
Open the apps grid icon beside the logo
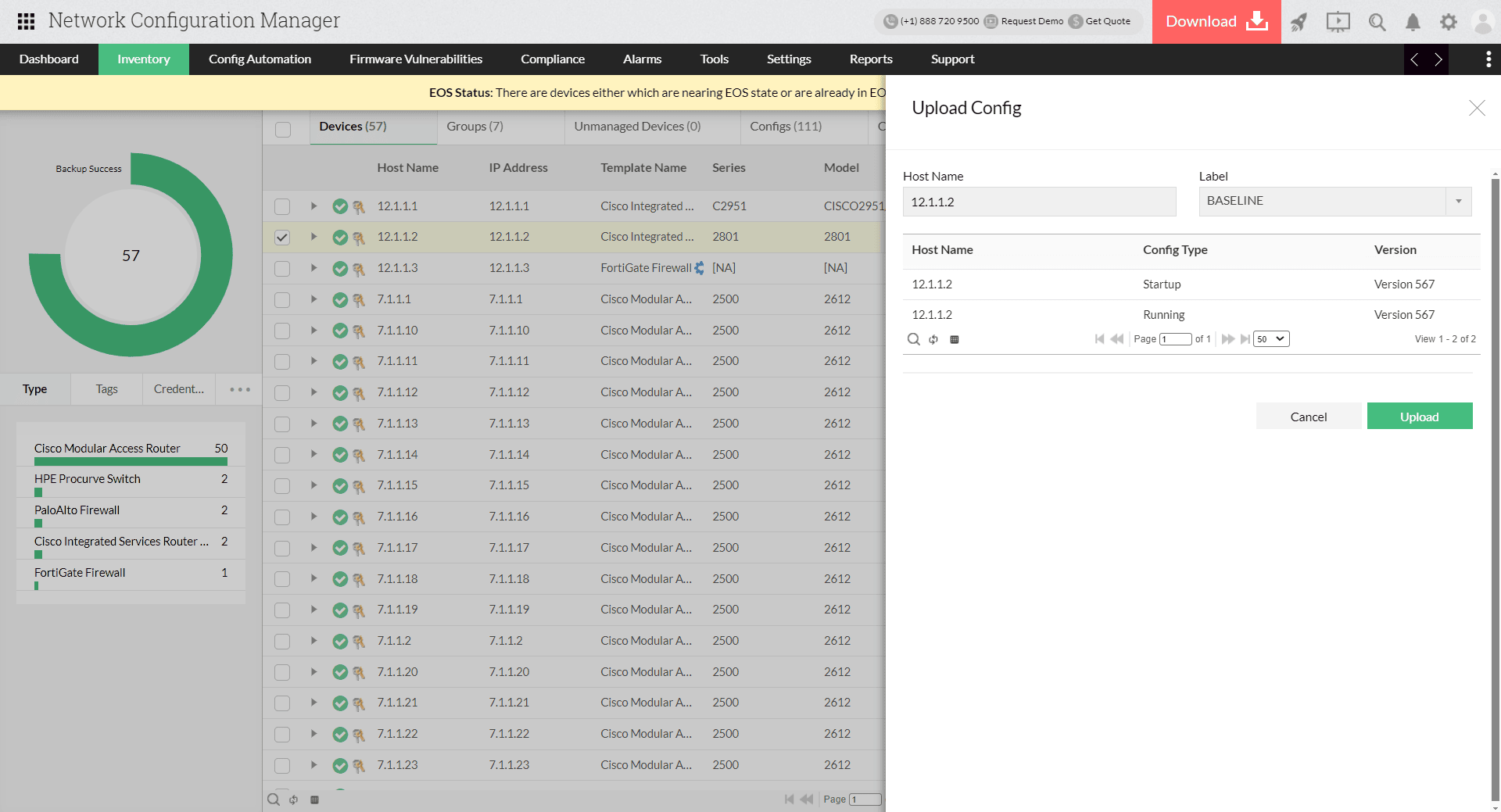point(25,21)
